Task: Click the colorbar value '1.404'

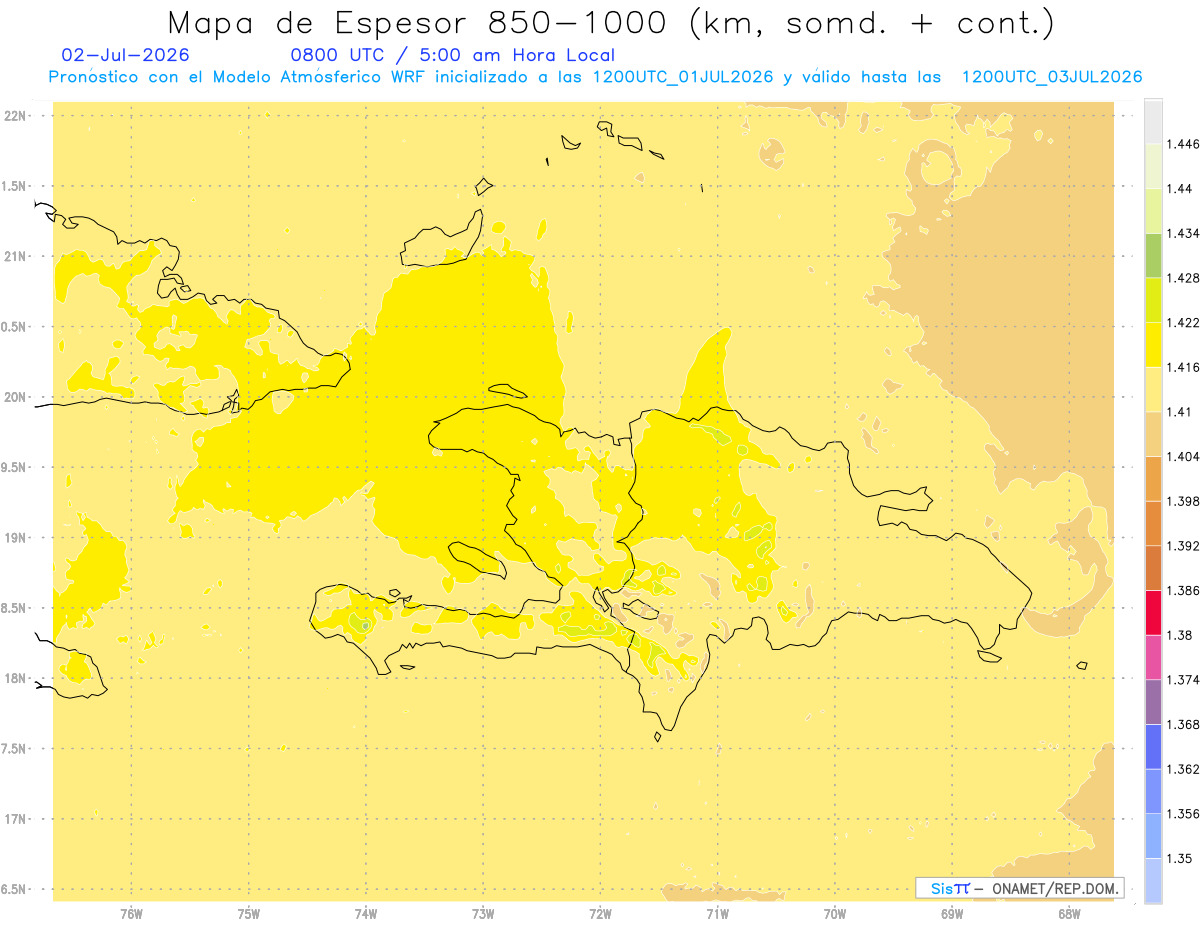Action: [x=1184, y=456]
